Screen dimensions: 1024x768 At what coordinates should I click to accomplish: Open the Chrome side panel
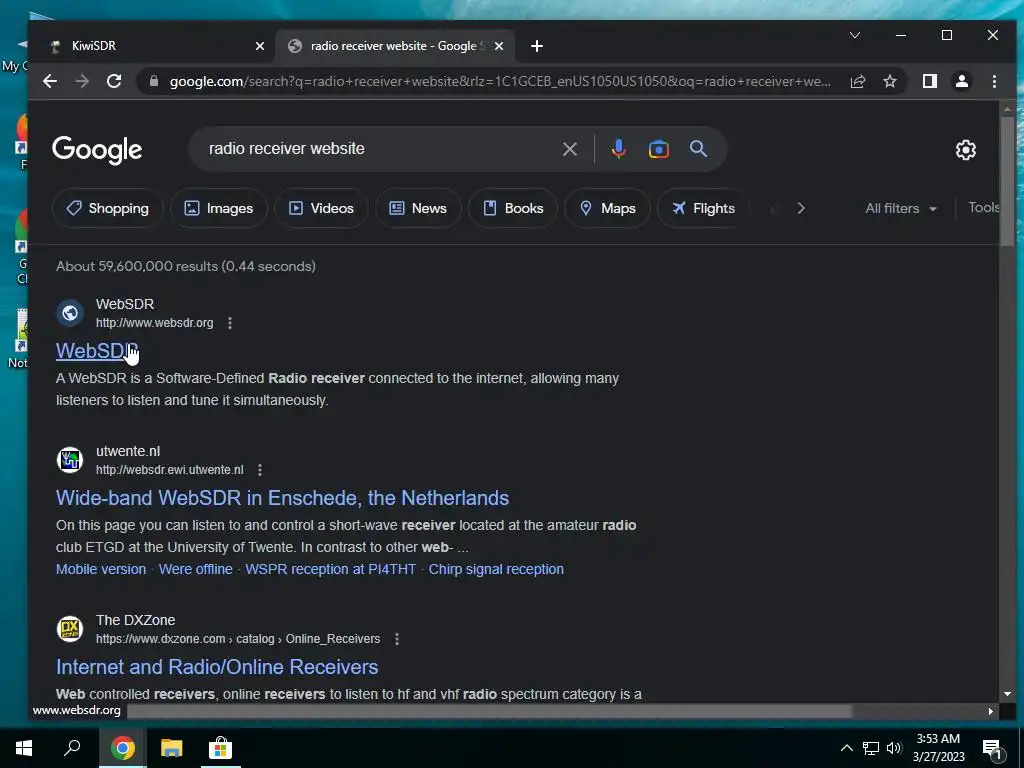click(x=930, y=81)
